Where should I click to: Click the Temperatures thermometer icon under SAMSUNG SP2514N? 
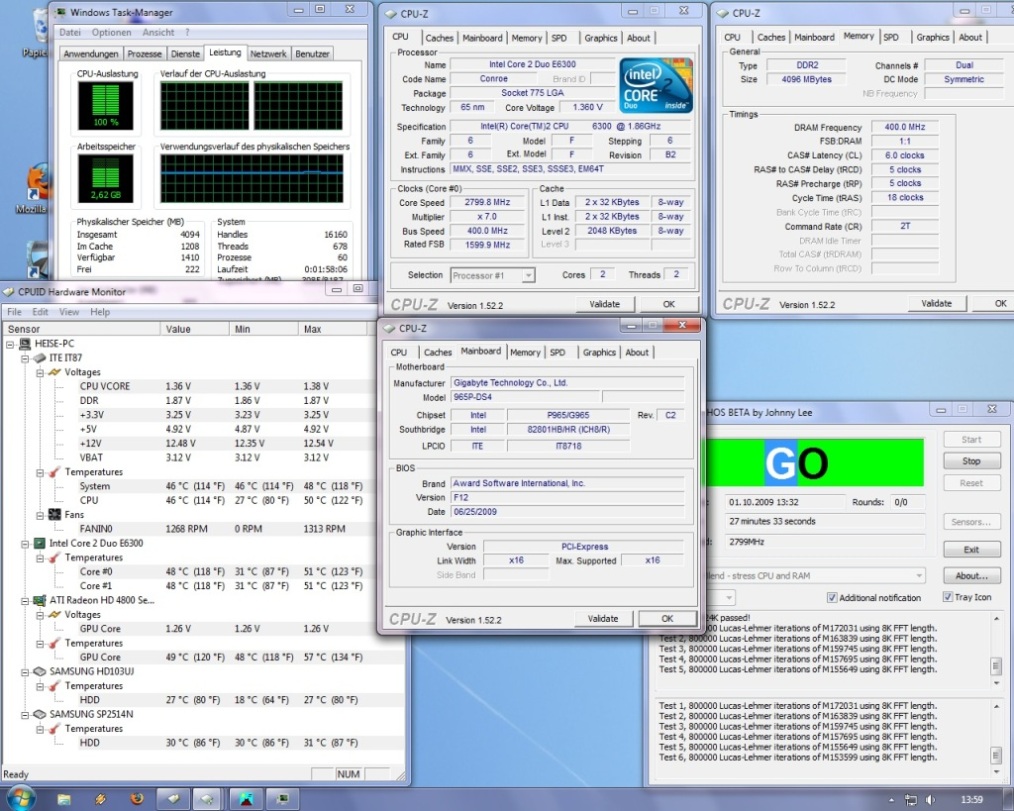(54, 728)
